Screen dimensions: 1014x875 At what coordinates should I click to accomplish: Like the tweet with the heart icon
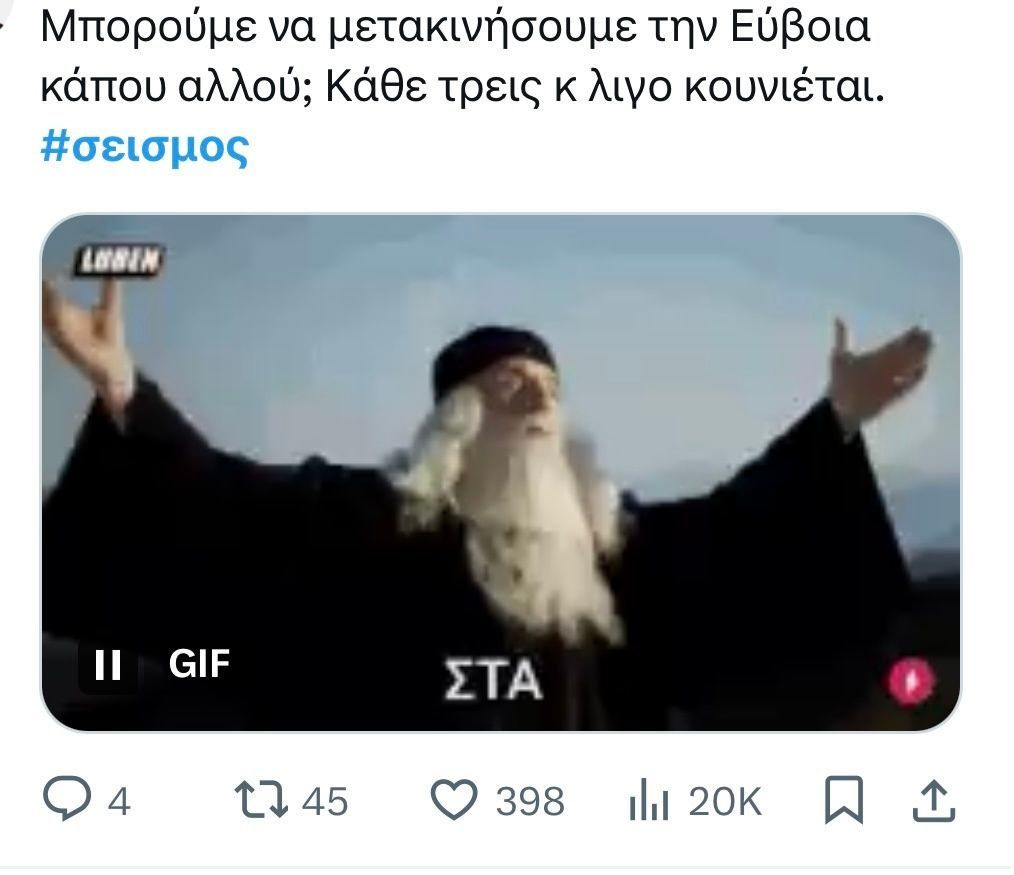pyautogui.click(x=454, y=799)
